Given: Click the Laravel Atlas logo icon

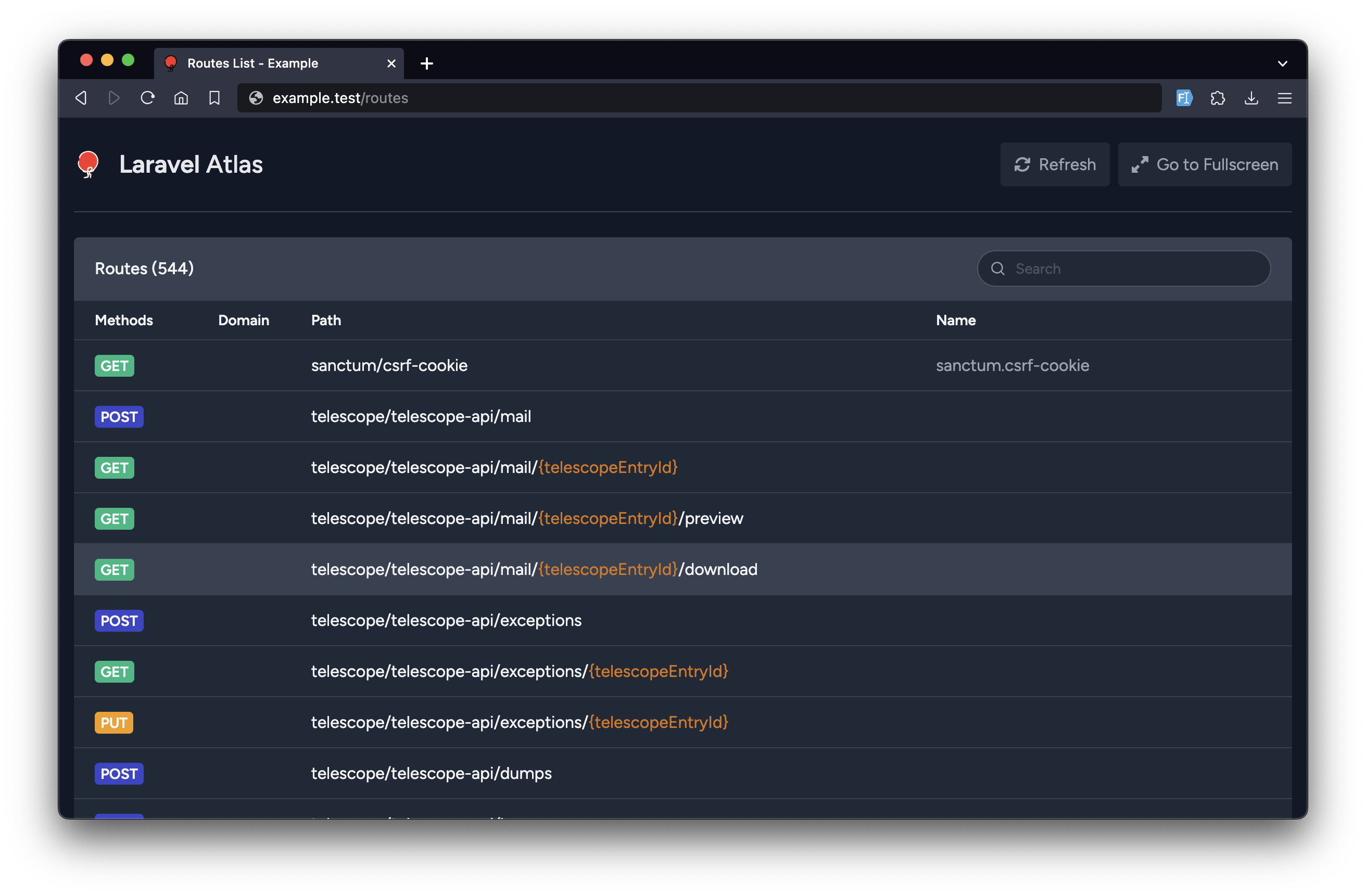Looking at the screenshot, I should pos(88,163).
